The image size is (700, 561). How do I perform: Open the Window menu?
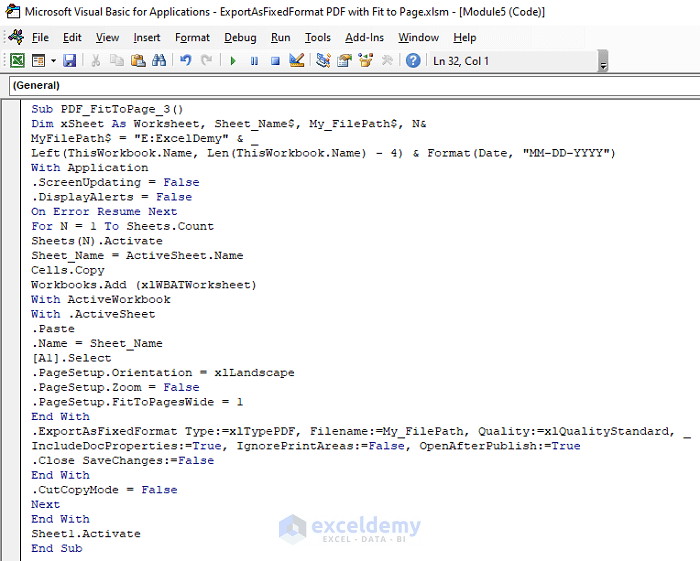tap(418, 37)
